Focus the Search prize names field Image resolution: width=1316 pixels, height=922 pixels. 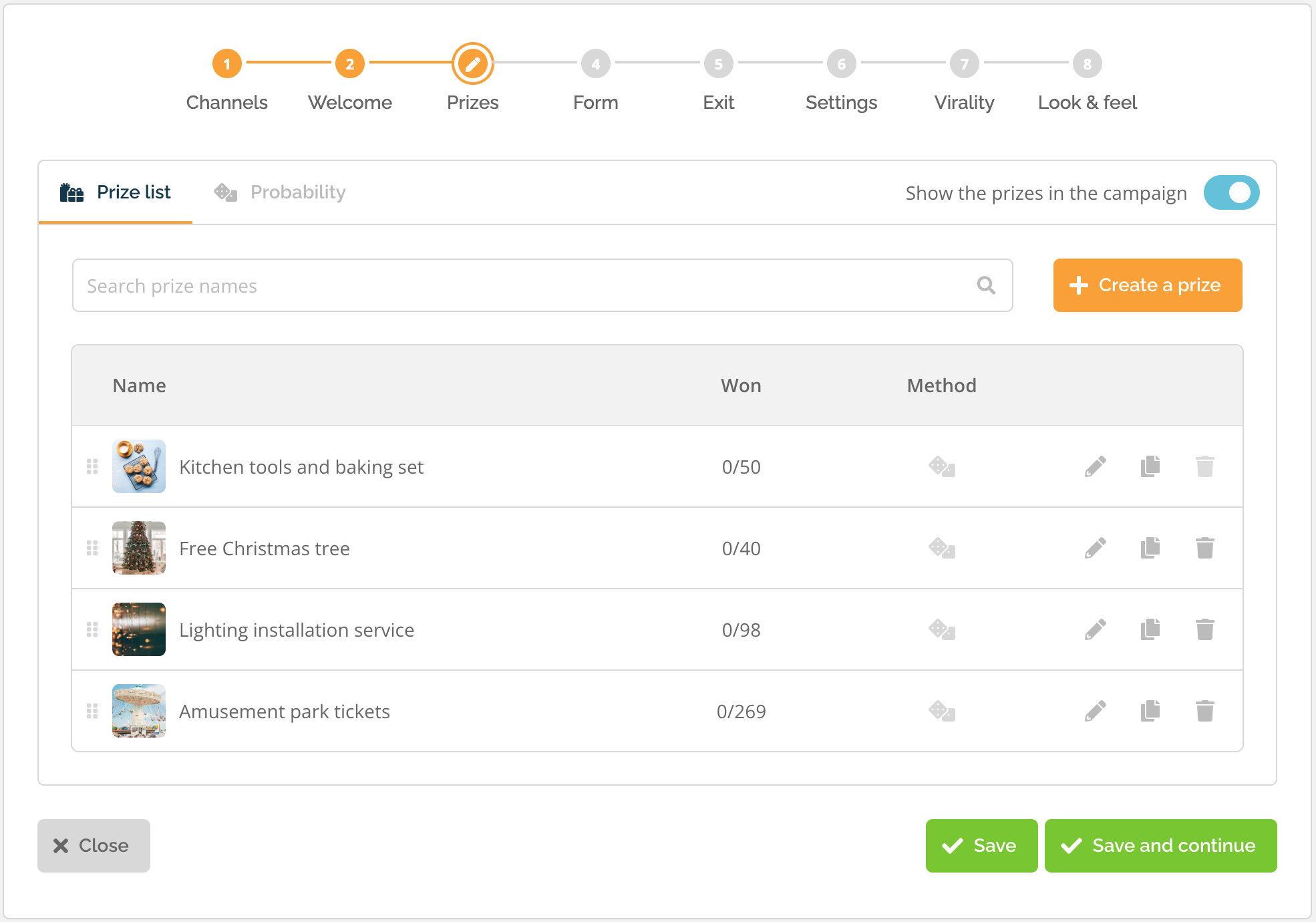click(x=542, y=285)
